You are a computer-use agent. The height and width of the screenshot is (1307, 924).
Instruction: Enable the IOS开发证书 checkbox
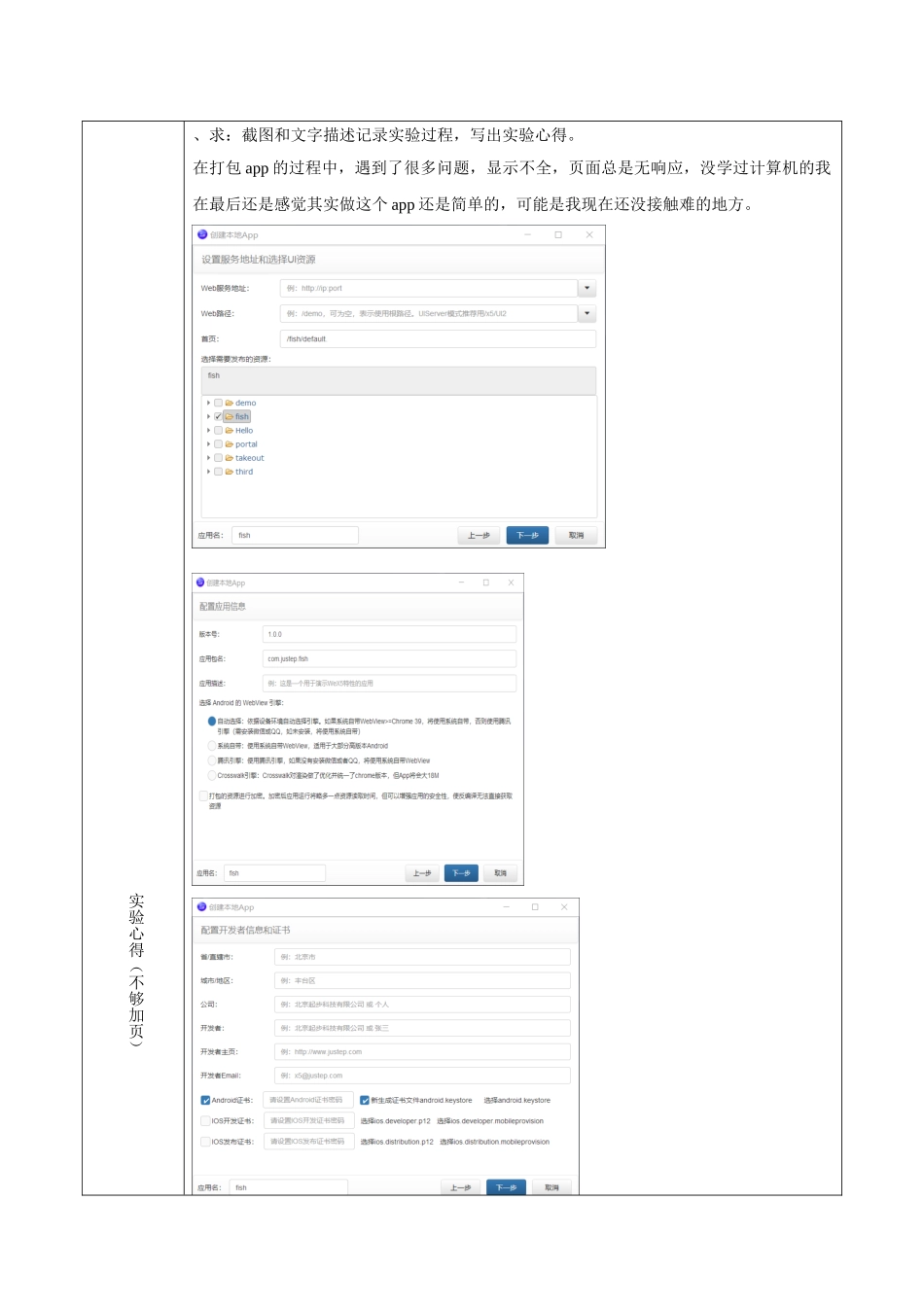(205, 1120)
